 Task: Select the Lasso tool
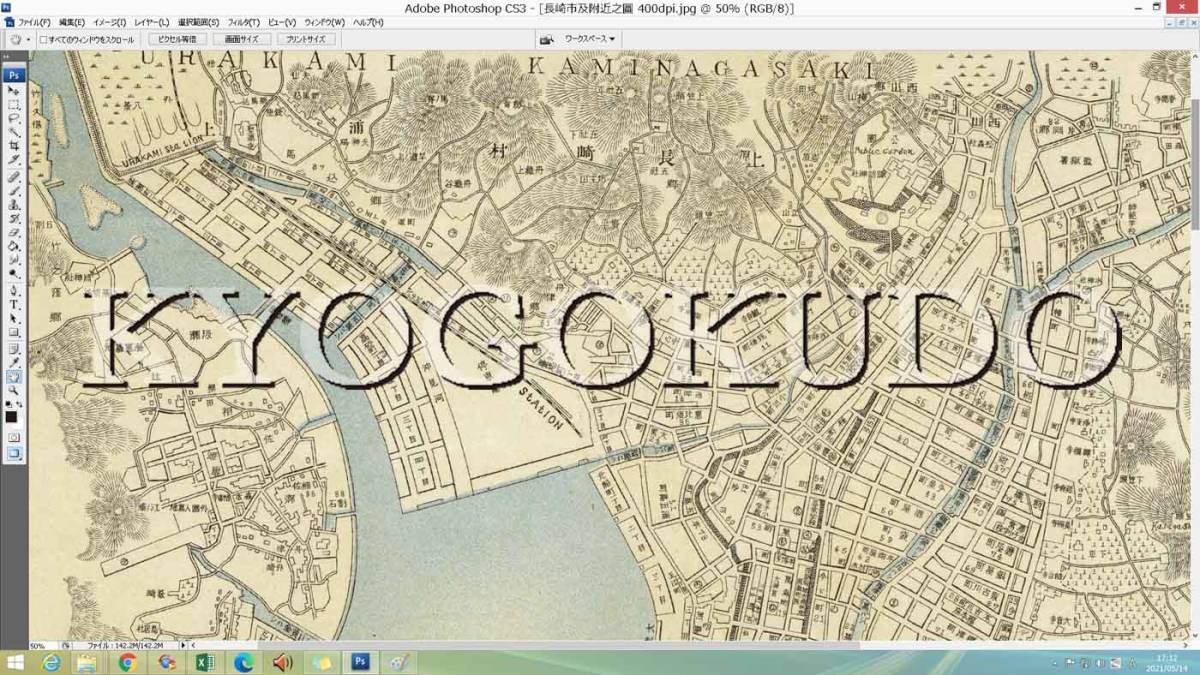coord(14,117)
